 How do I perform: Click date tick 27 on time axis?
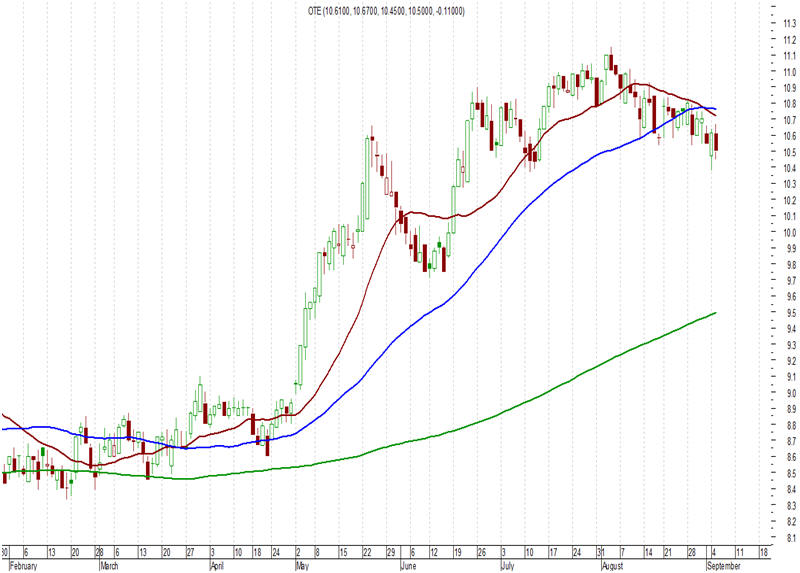(190, 553)
